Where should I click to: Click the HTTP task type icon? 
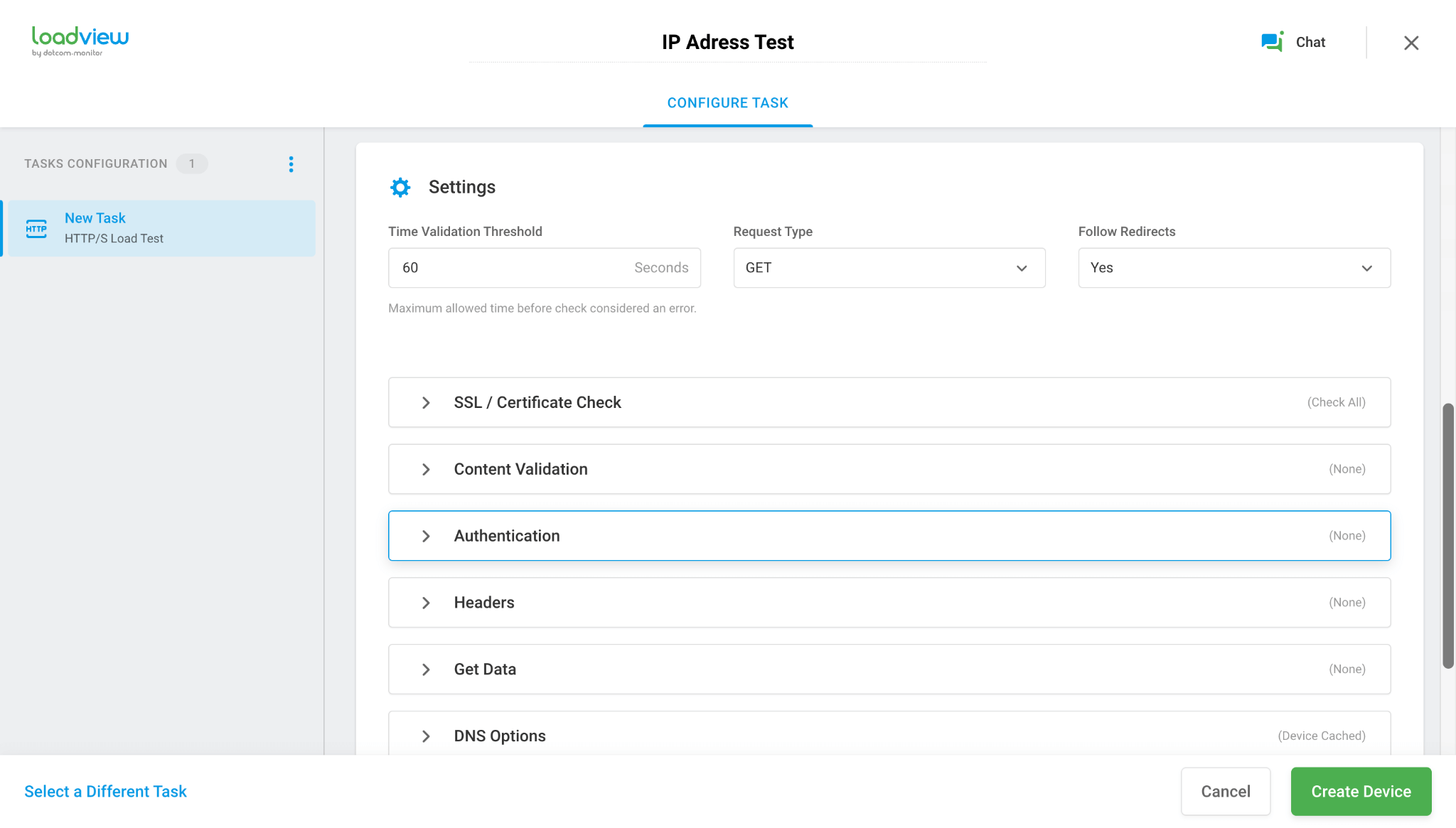(x=36, y=228)
